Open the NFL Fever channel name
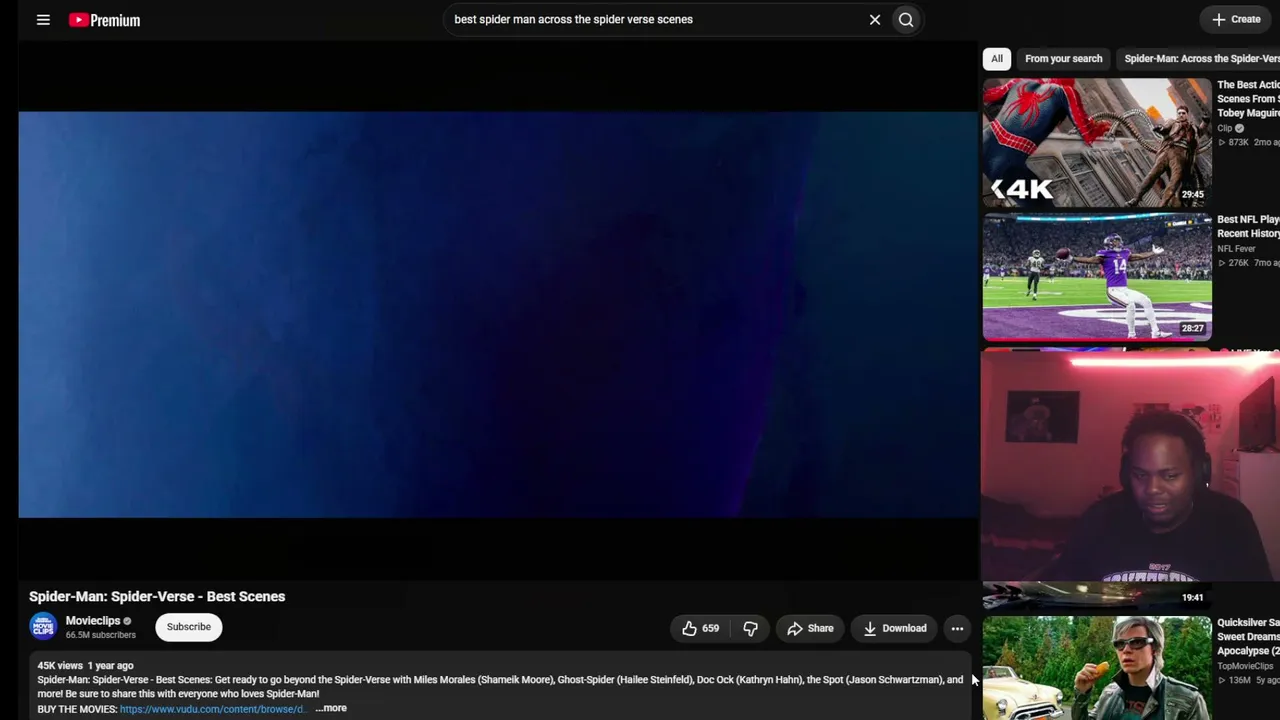Screen dimensions: 1280x720 coord(1236,249)
